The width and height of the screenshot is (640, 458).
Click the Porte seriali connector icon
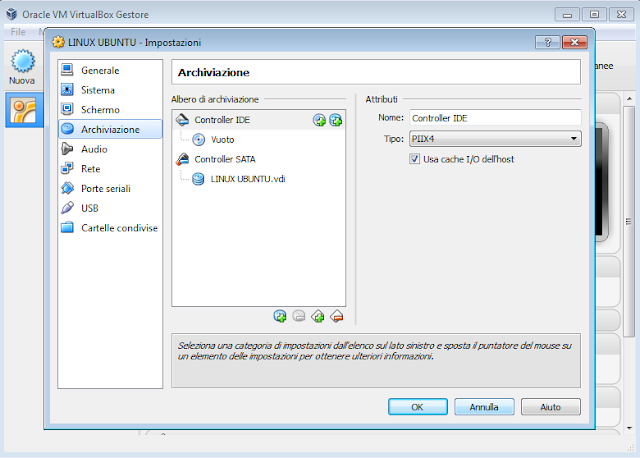[67, 188]
